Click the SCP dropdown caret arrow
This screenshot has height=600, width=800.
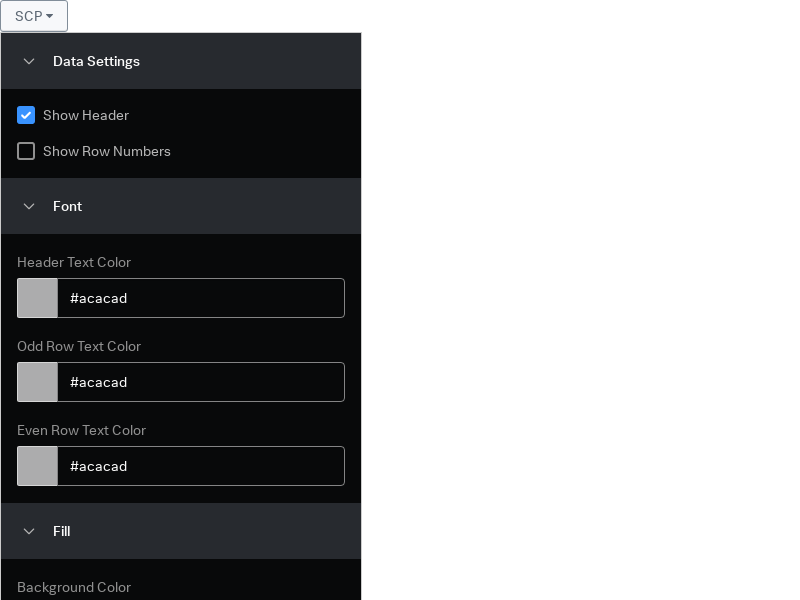(49, 16)
